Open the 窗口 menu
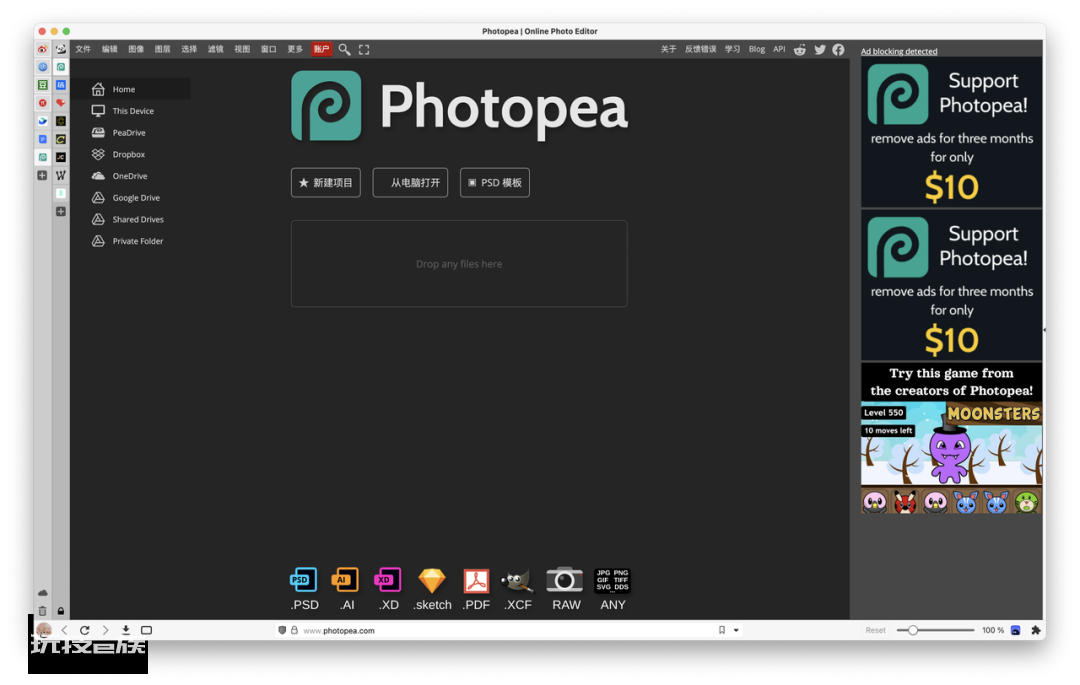 pos(269,50)
